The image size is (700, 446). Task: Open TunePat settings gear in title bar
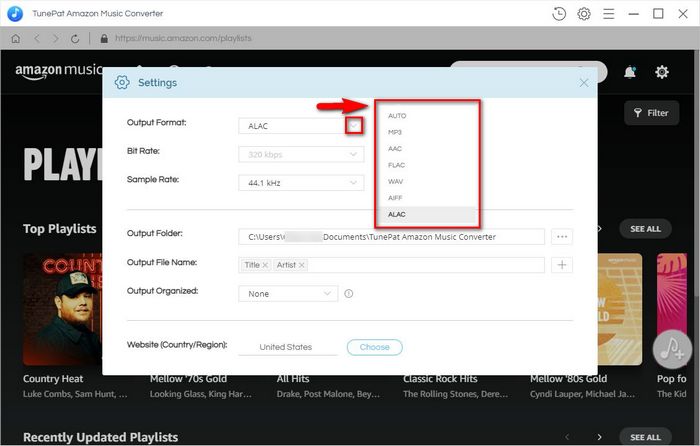pyautogui.click(x=584, y=14)
